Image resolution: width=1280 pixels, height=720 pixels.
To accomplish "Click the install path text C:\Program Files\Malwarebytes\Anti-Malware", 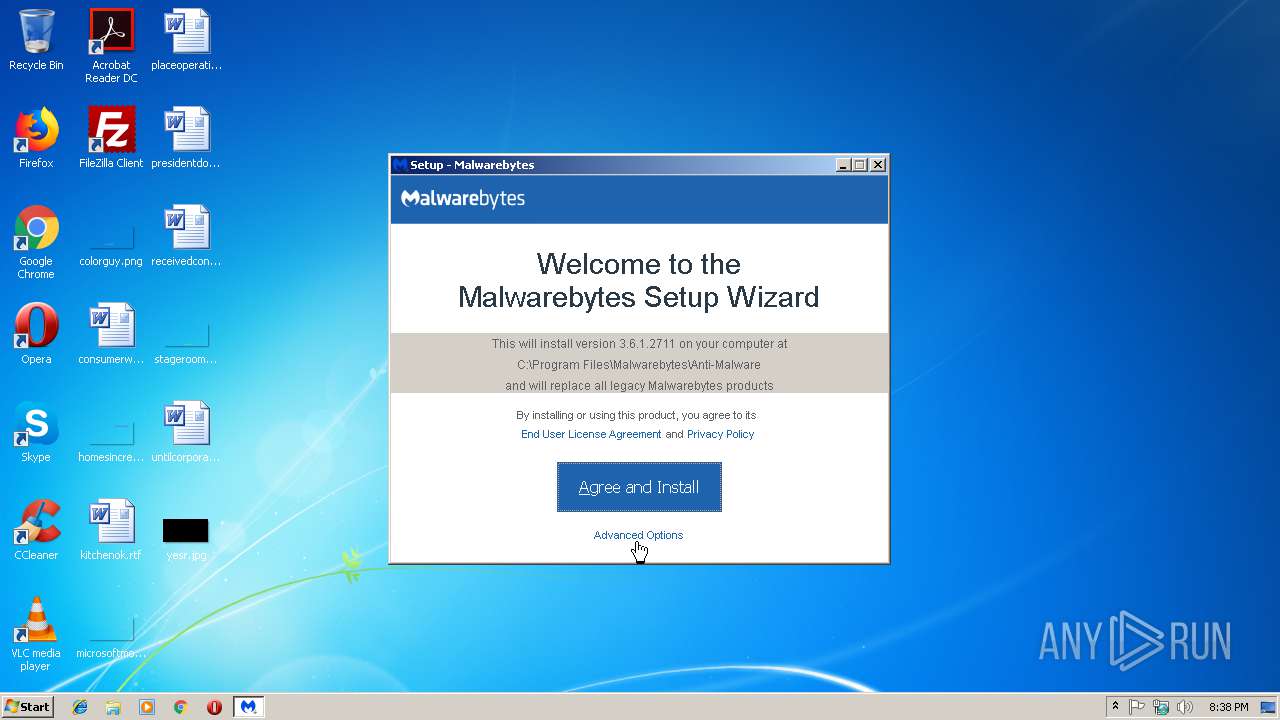I will click(639, 365).
